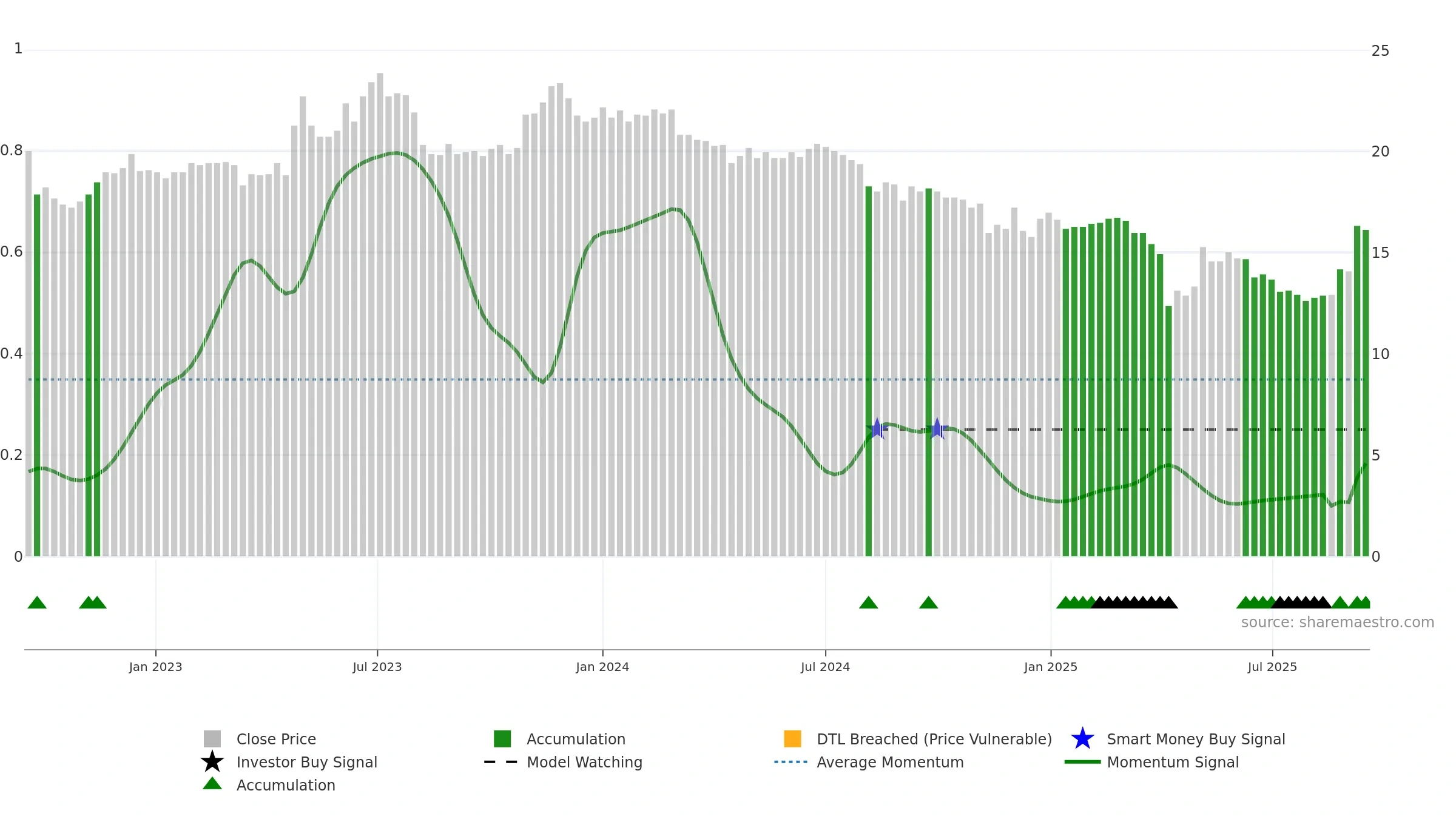
Task: Click the accumulation triangle just after Jul 2024
Action: pos(869,602)
